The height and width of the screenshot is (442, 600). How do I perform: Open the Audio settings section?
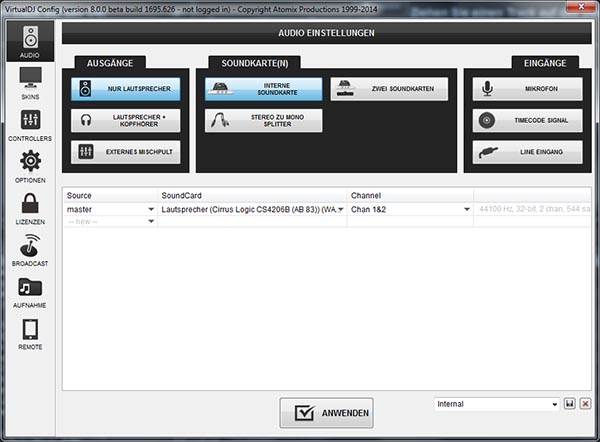[30, 41]
